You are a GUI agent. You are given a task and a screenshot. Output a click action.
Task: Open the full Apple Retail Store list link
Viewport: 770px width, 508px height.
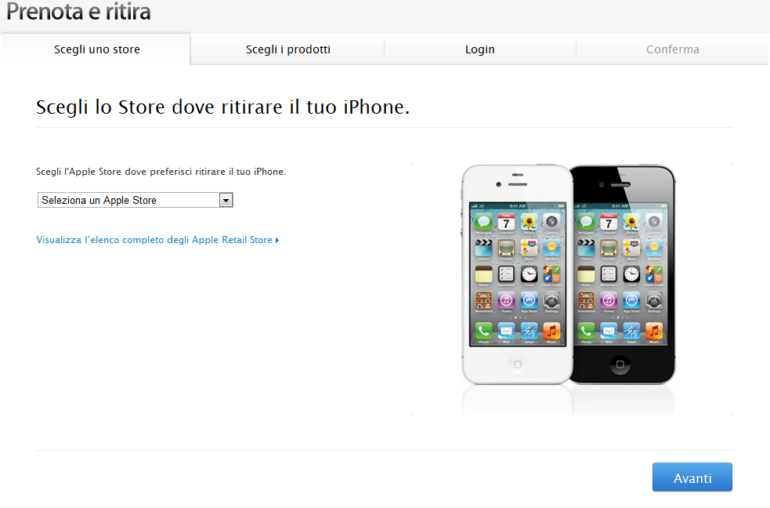pos(157,240)
